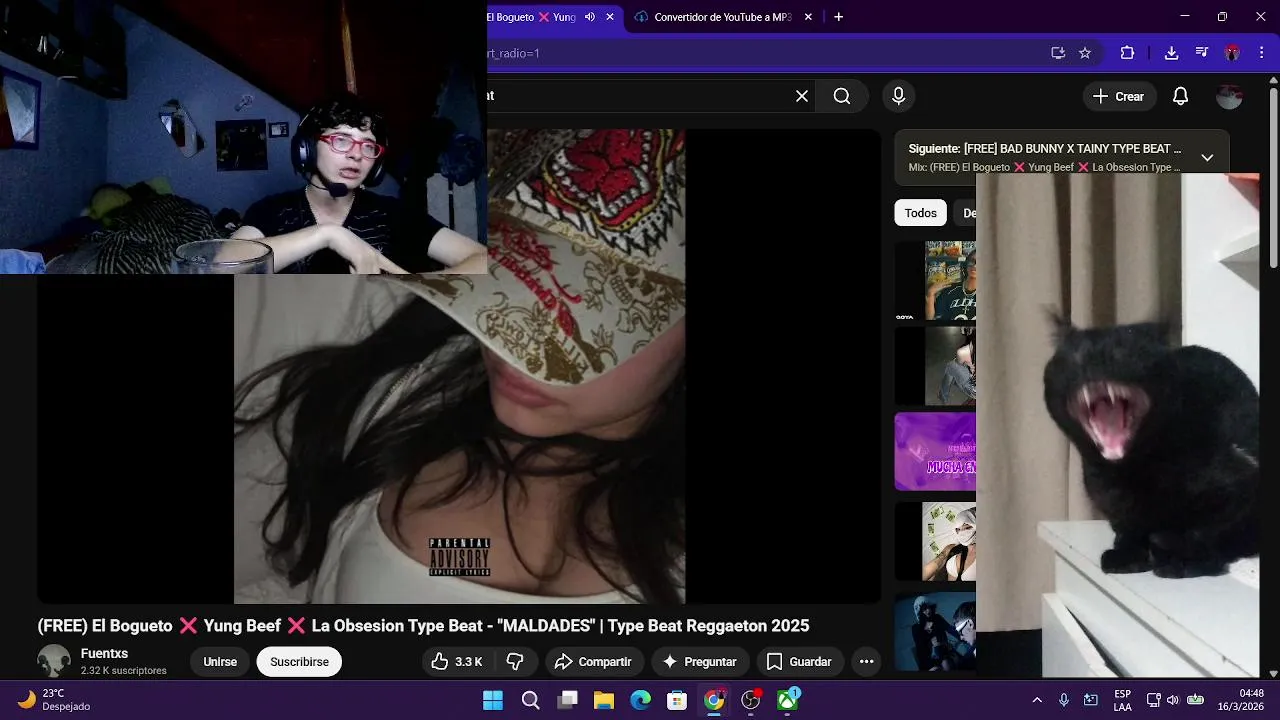Close the El Bogueto YouTube tab

point(610,17)
